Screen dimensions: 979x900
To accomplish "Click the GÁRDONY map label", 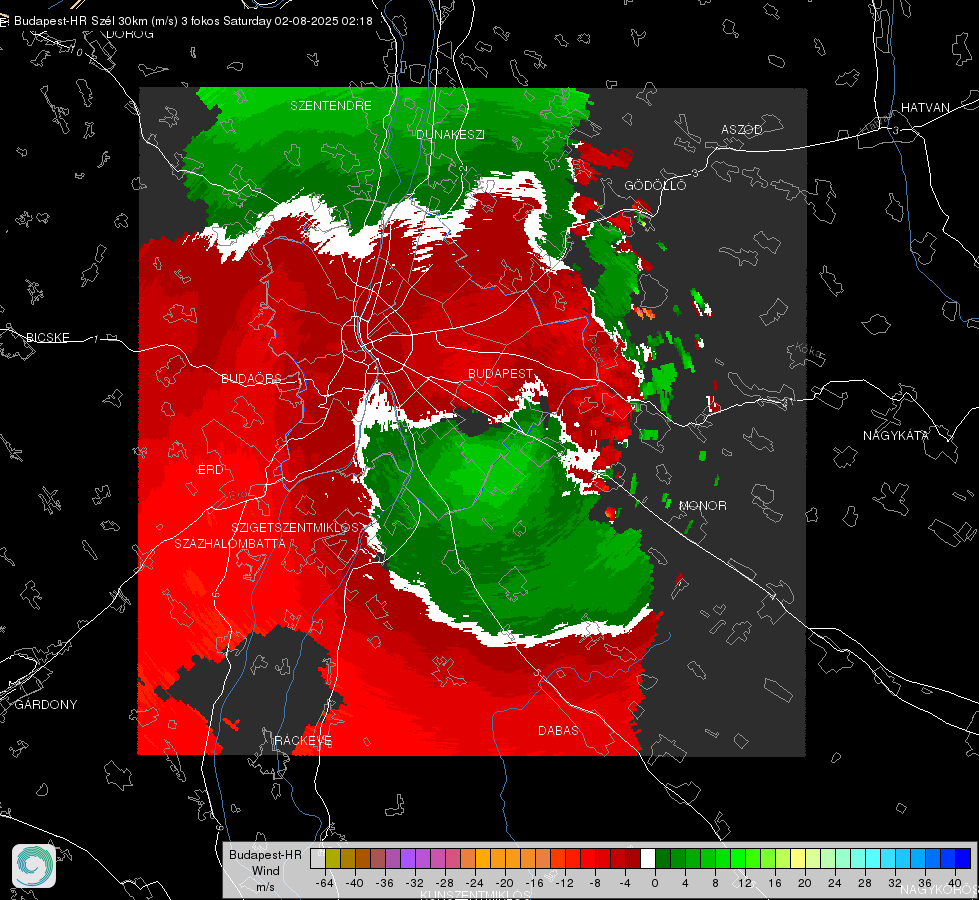I will pyautogui.click(x=46, y=705).
